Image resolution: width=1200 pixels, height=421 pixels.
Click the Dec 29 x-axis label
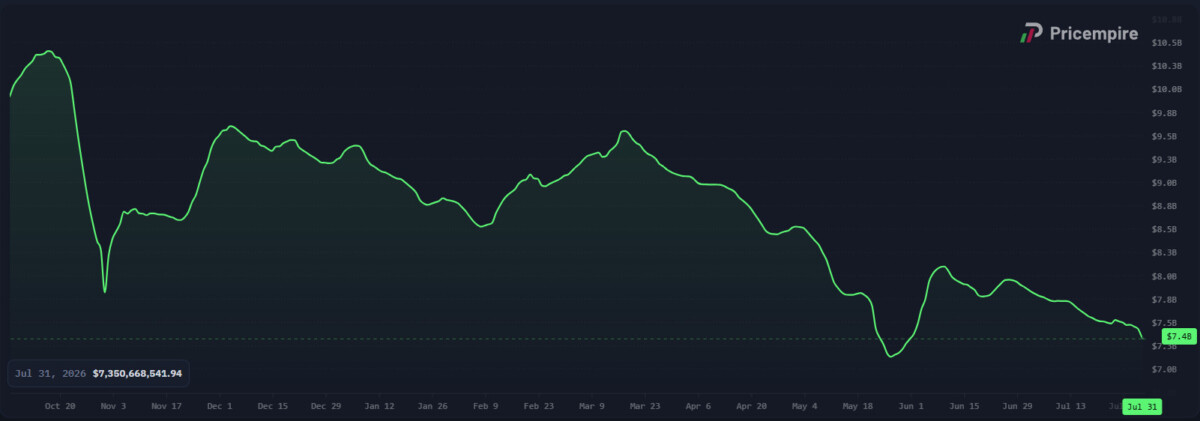[x=325, y=407]
